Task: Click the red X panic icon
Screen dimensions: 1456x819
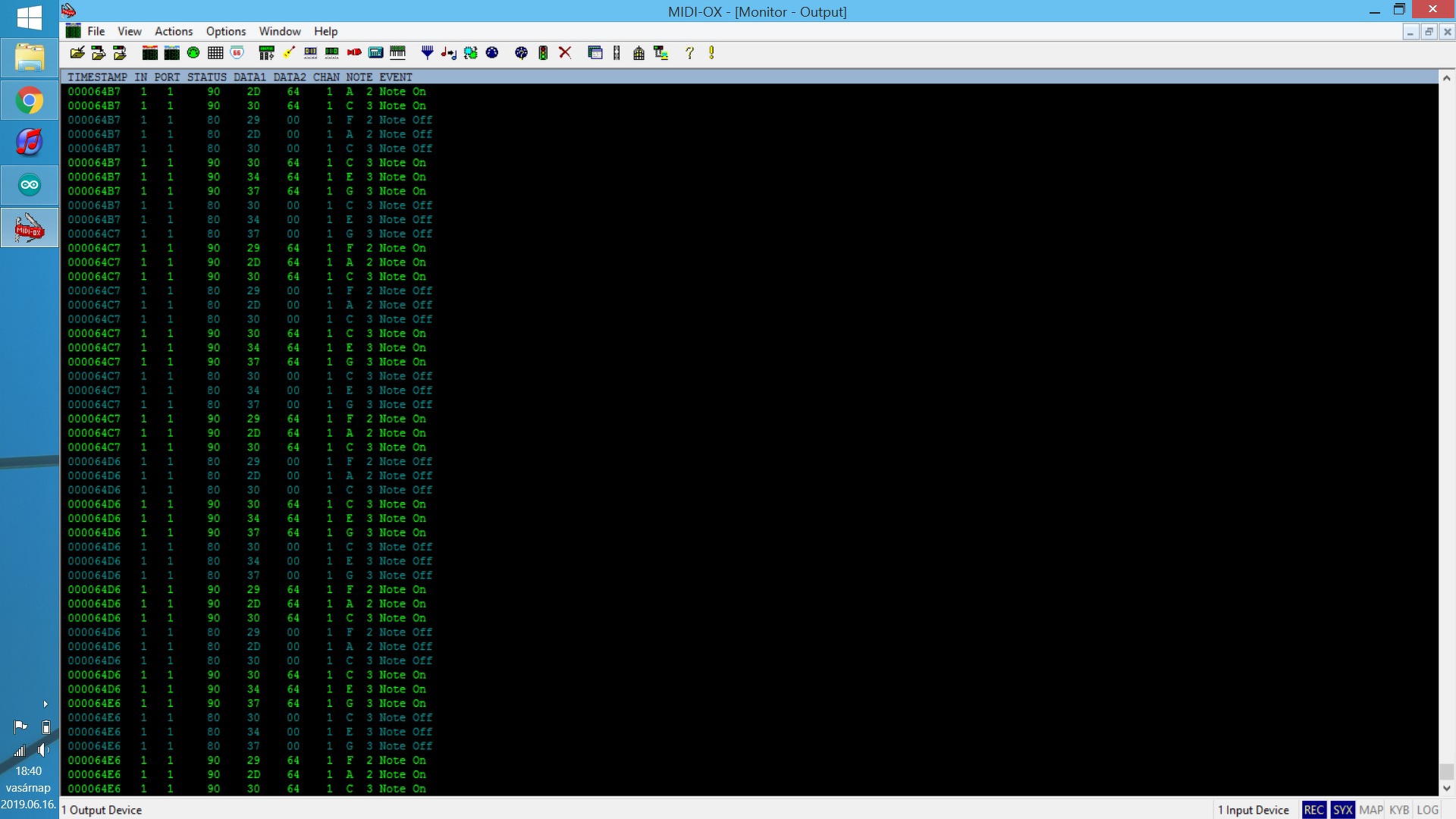Action: point(565,52)
